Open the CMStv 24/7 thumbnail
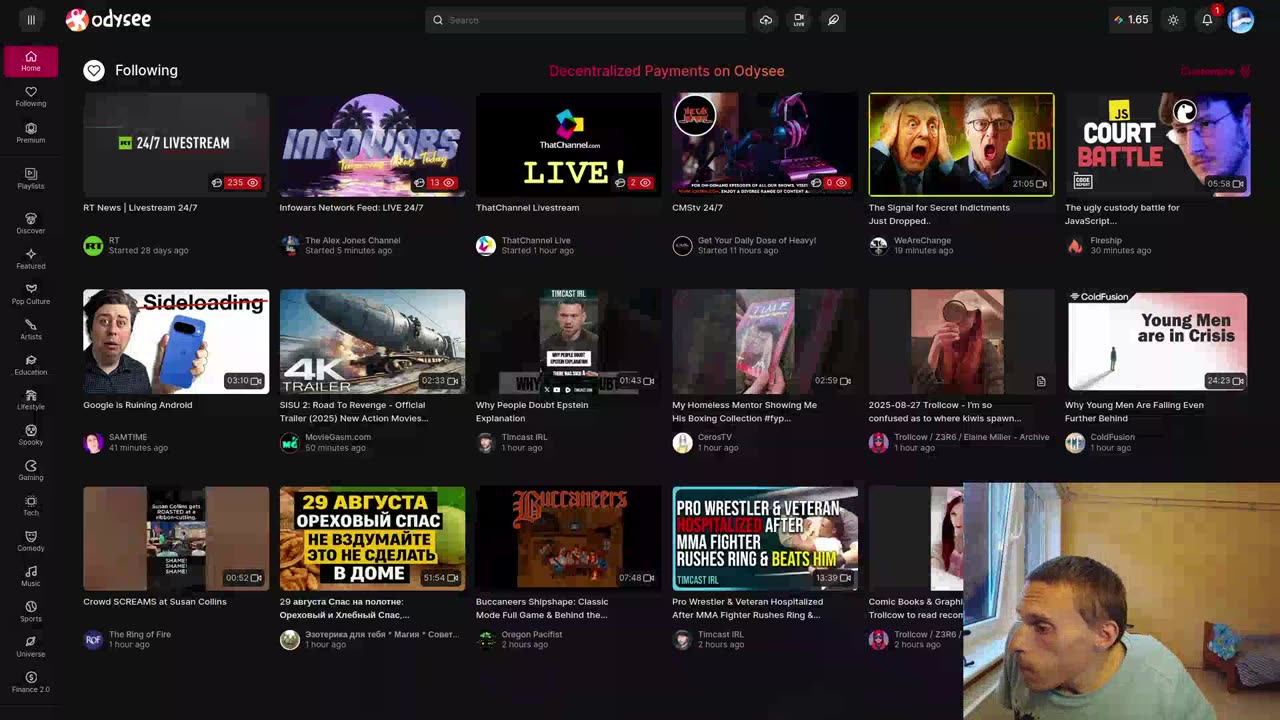Image resolution: width=1280 pixels, height=720 pixels. [765, 145]
